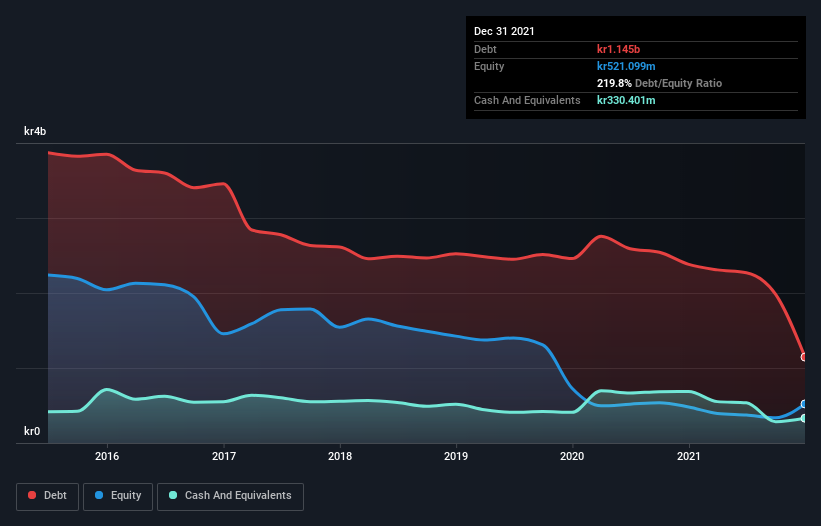The image size is (821, 526).
Task: Click the kr4b y-axis label
Action: [35, 131]
